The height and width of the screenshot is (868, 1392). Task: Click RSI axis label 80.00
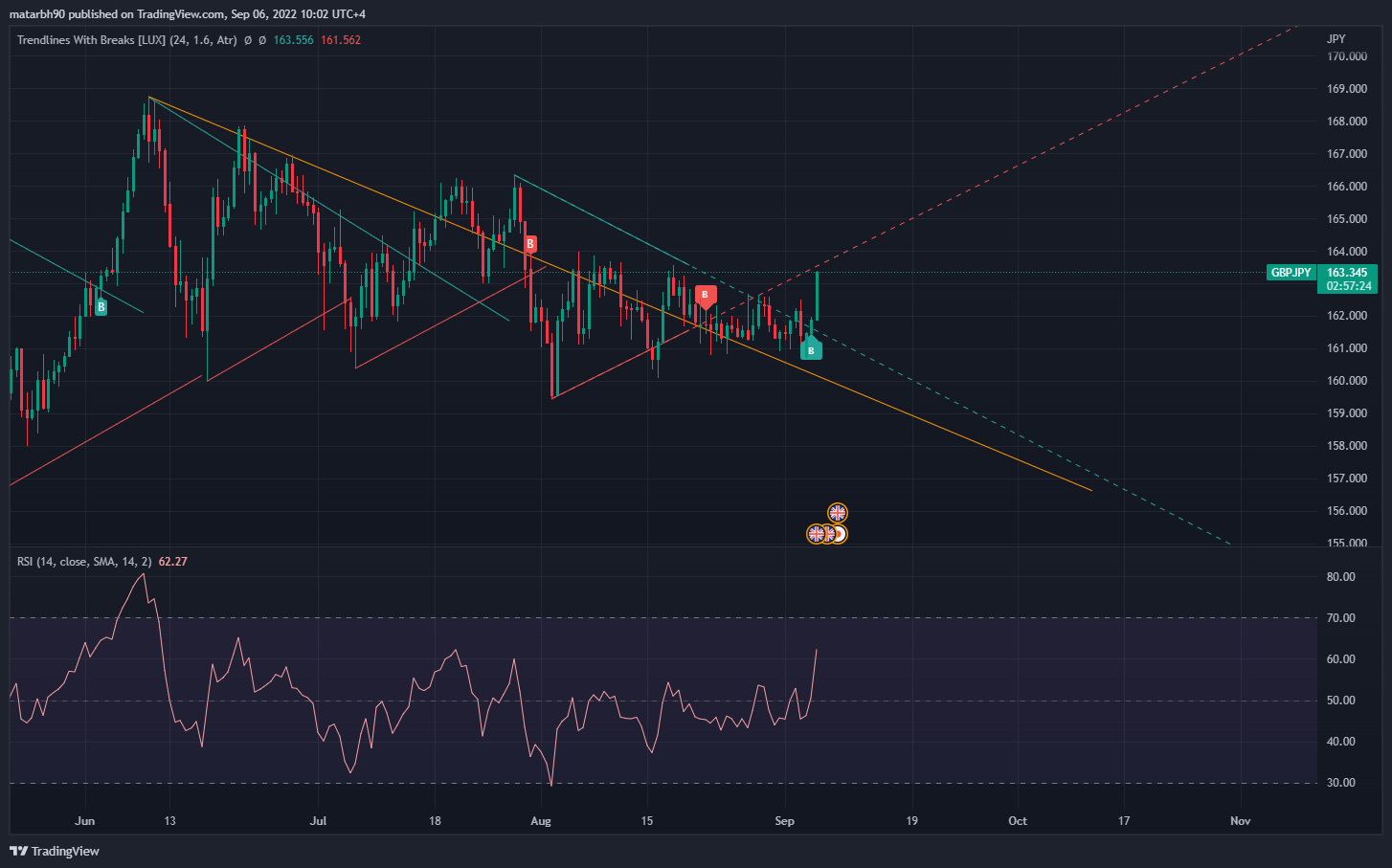[1341, 577]
